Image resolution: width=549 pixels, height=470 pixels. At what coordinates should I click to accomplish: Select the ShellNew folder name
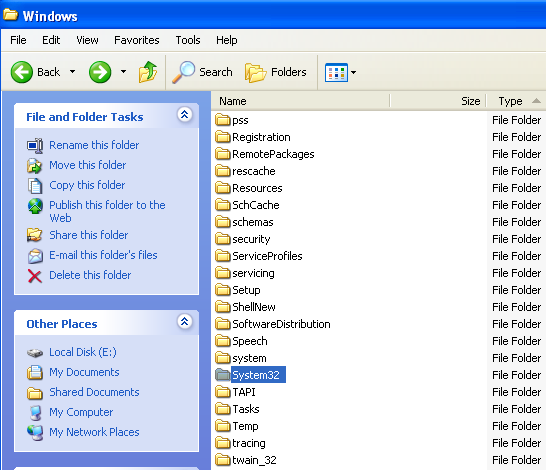tap(254, 307)
